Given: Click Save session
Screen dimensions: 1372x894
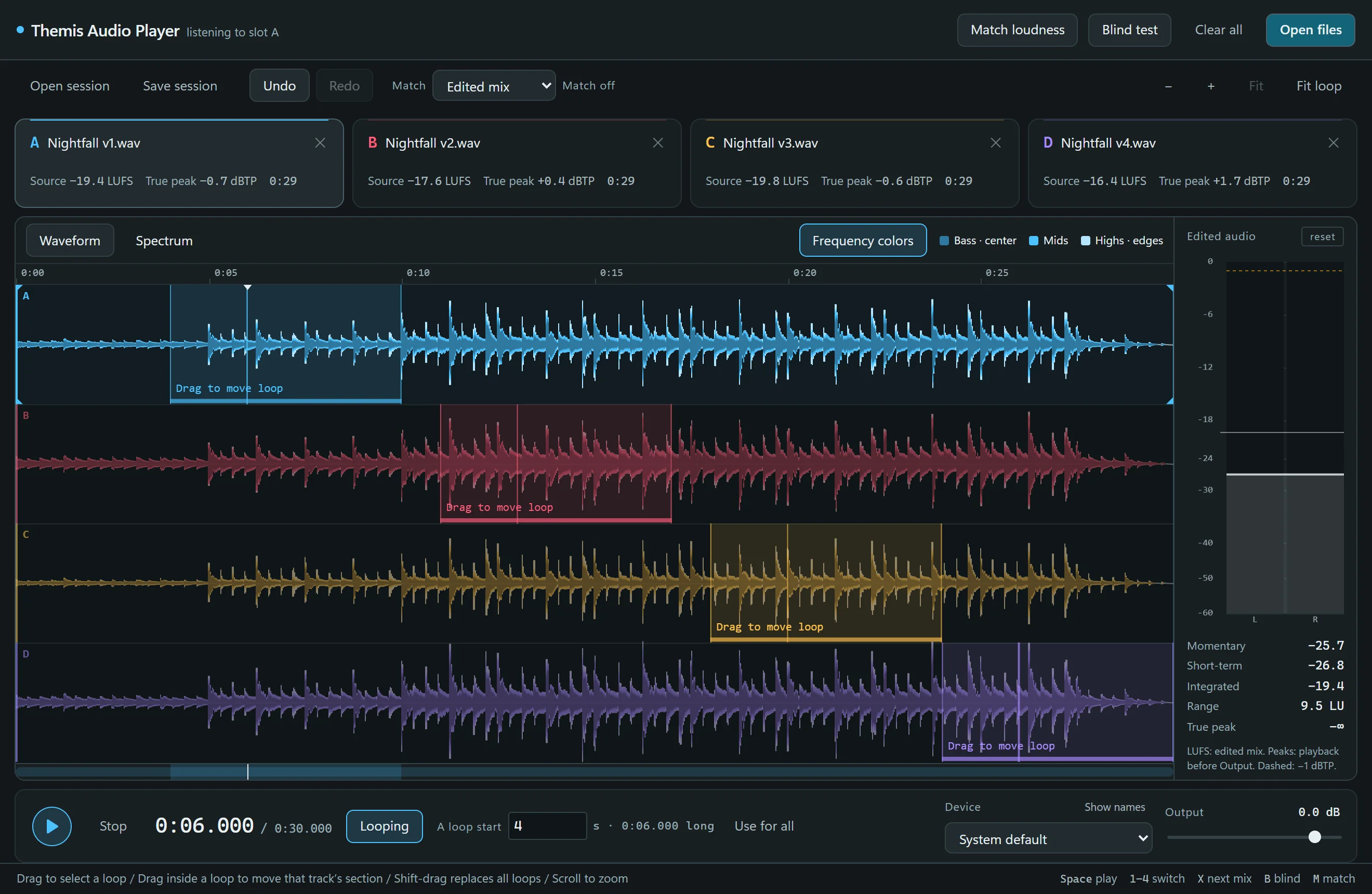Looking at the screenshot, I should coord(180,86).
